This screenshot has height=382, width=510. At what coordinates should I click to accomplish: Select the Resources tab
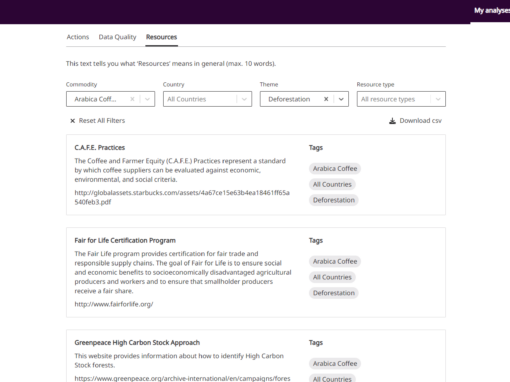point(161,37)
